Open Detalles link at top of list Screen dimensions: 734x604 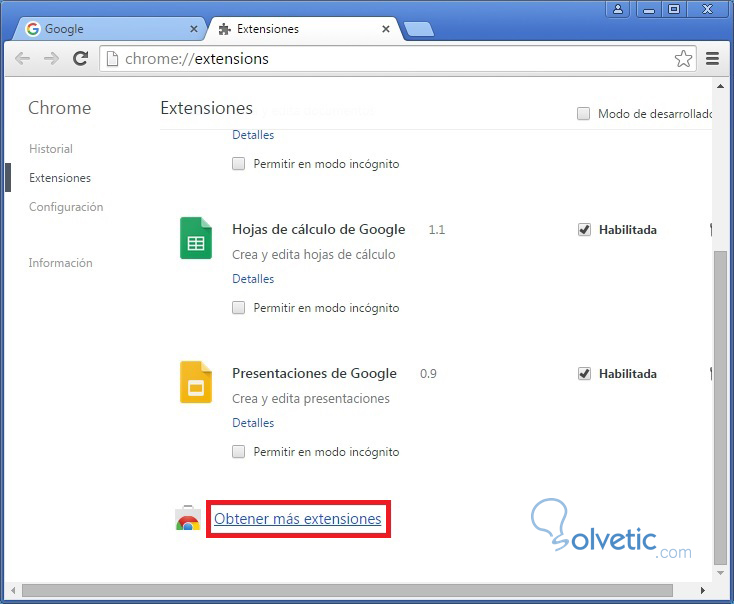point(253,135)
